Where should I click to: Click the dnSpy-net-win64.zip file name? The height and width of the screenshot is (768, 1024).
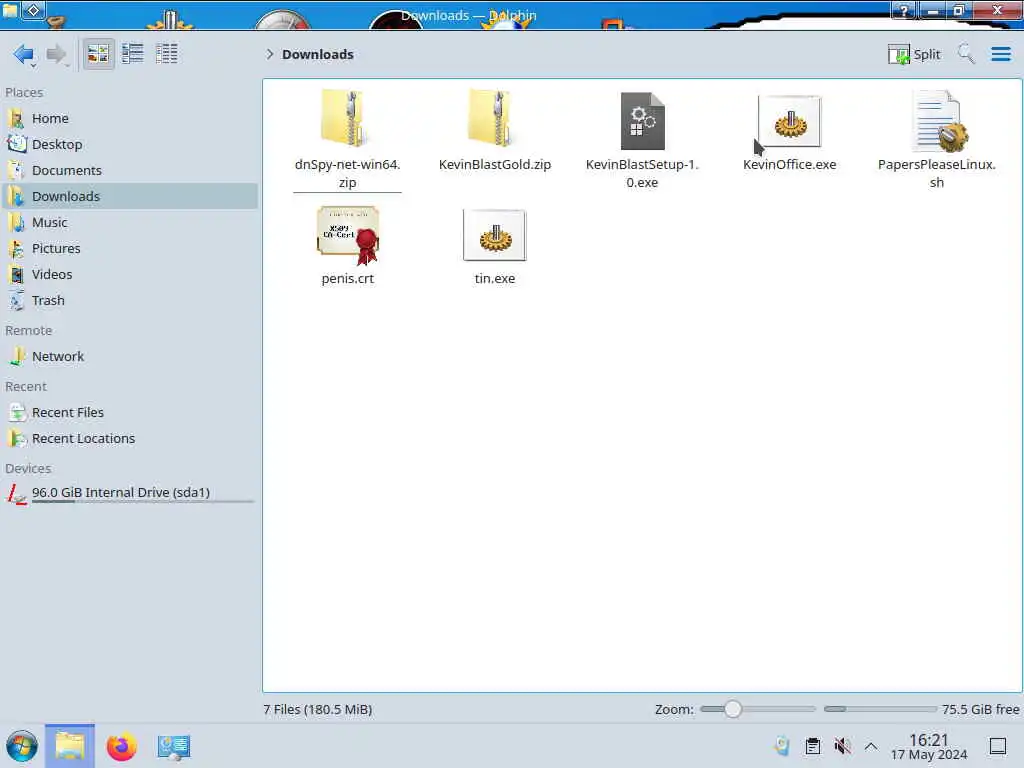[347, 174]
